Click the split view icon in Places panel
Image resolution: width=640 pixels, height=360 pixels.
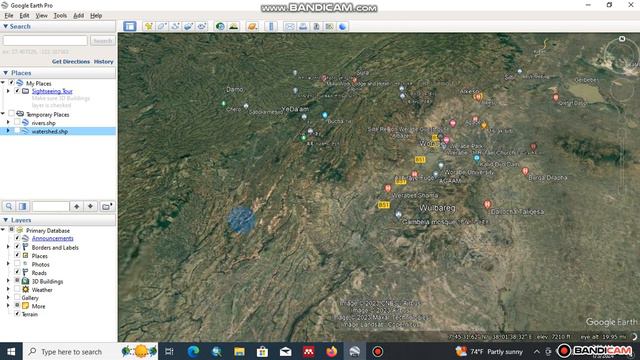tap(23, 207)
